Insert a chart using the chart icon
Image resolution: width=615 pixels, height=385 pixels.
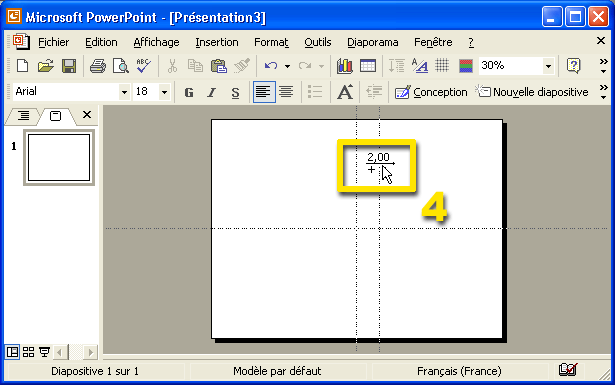coord(344,66)
